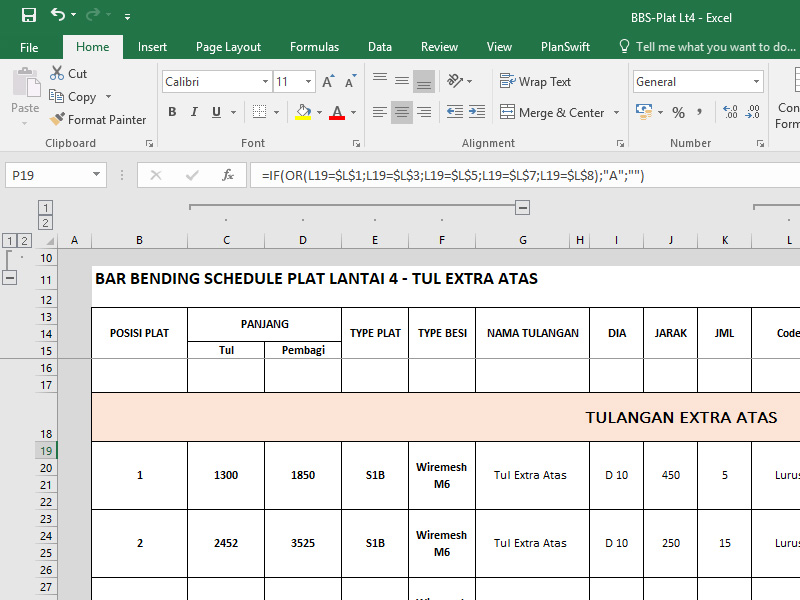Toggle underline formatting on selected cell
This screenshot has height=600, width=800.
[x=215, y=112]
